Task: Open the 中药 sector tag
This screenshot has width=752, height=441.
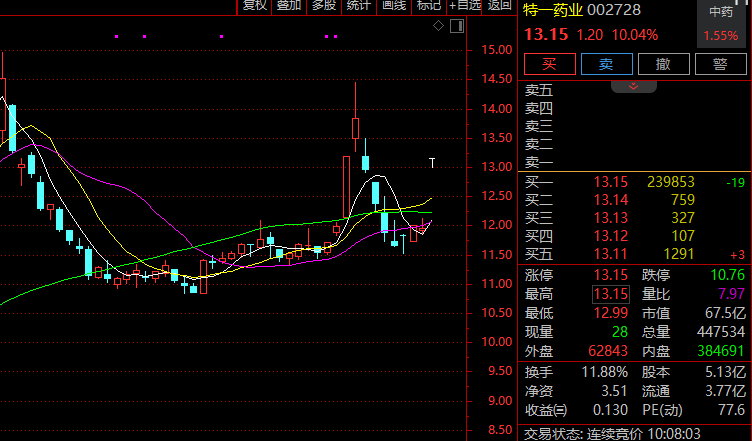Action: 721,12
